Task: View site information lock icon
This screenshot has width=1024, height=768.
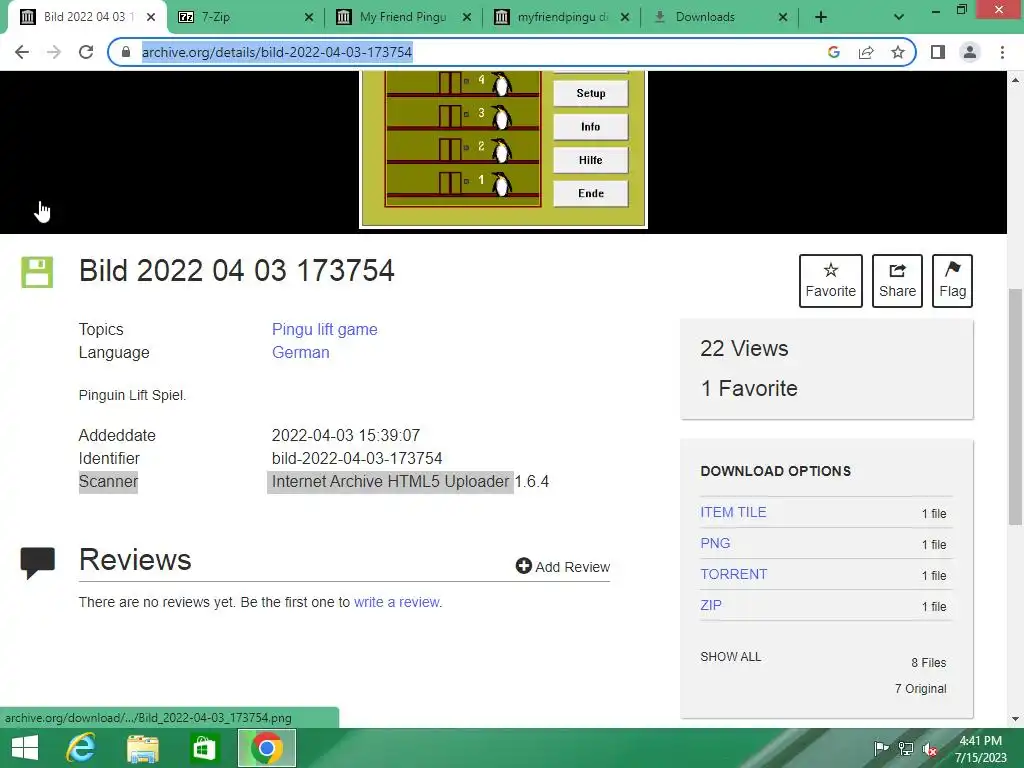Action: click(126, 52)
